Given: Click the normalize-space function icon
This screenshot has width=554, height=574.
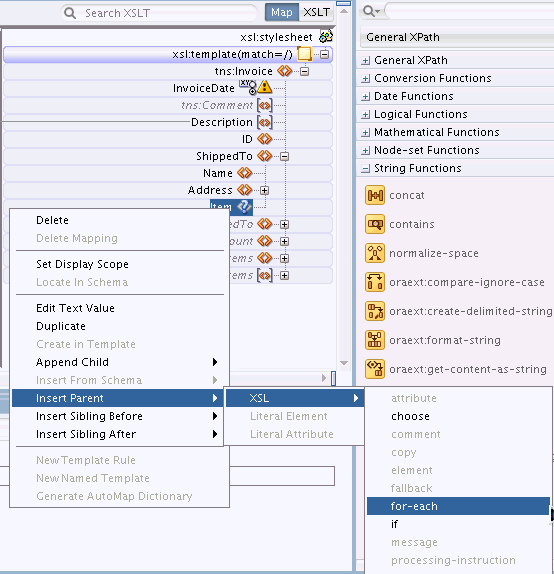Looking at the screenshot, I should click(x=375, y=253).
